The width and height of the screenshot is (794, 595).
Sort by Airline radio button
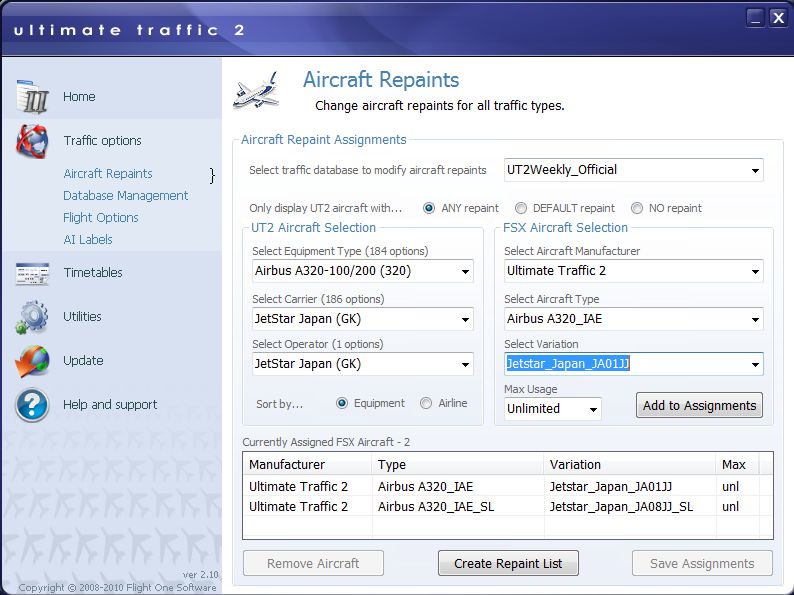pos(426,403)
